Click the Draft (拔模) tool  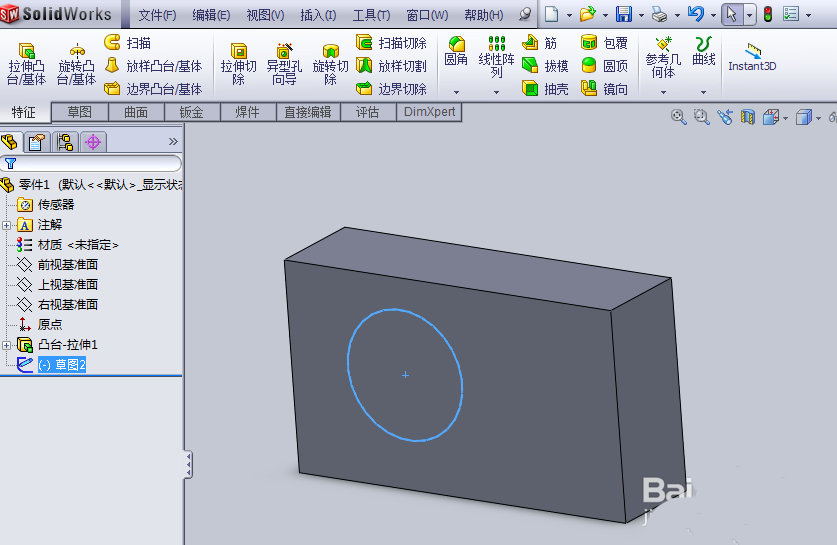coord(545,66)
